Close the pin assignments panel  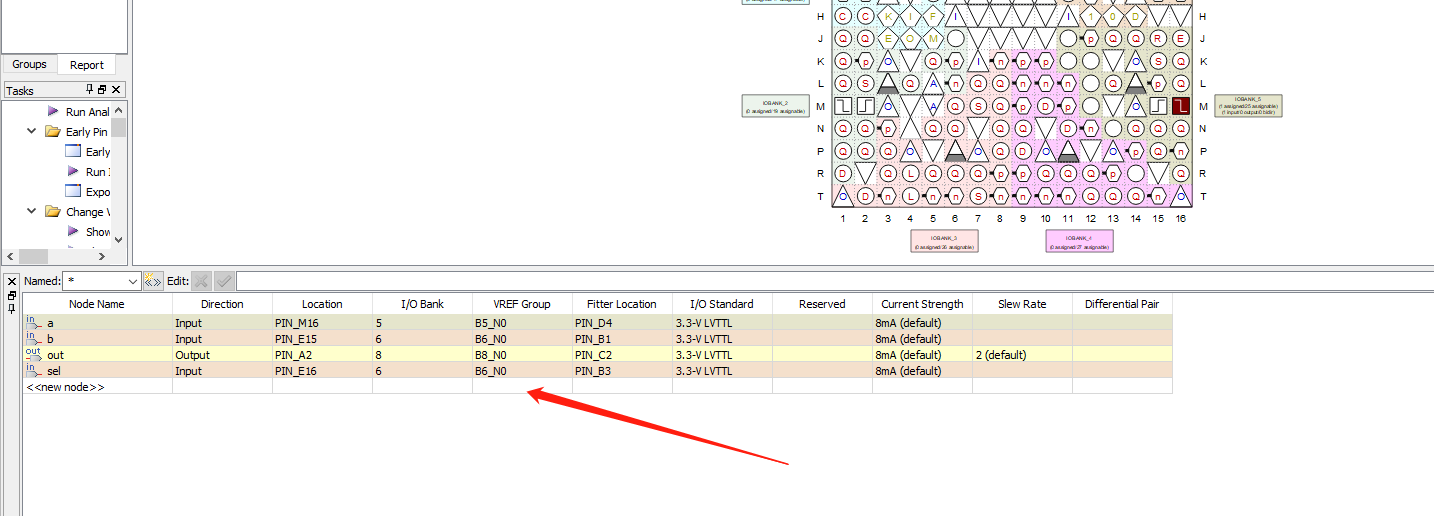click(x=12, y=281)
